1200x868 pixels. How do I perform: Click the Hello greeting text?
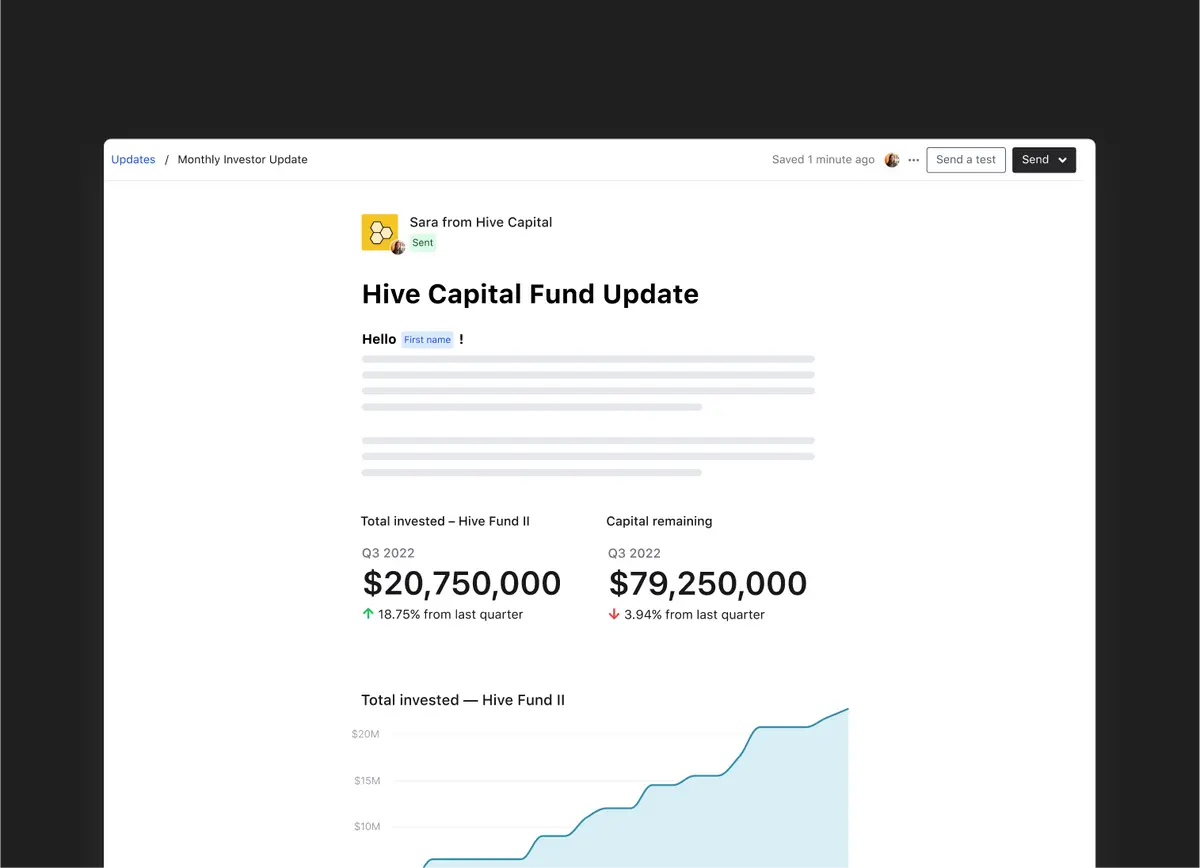pos(379,340)
